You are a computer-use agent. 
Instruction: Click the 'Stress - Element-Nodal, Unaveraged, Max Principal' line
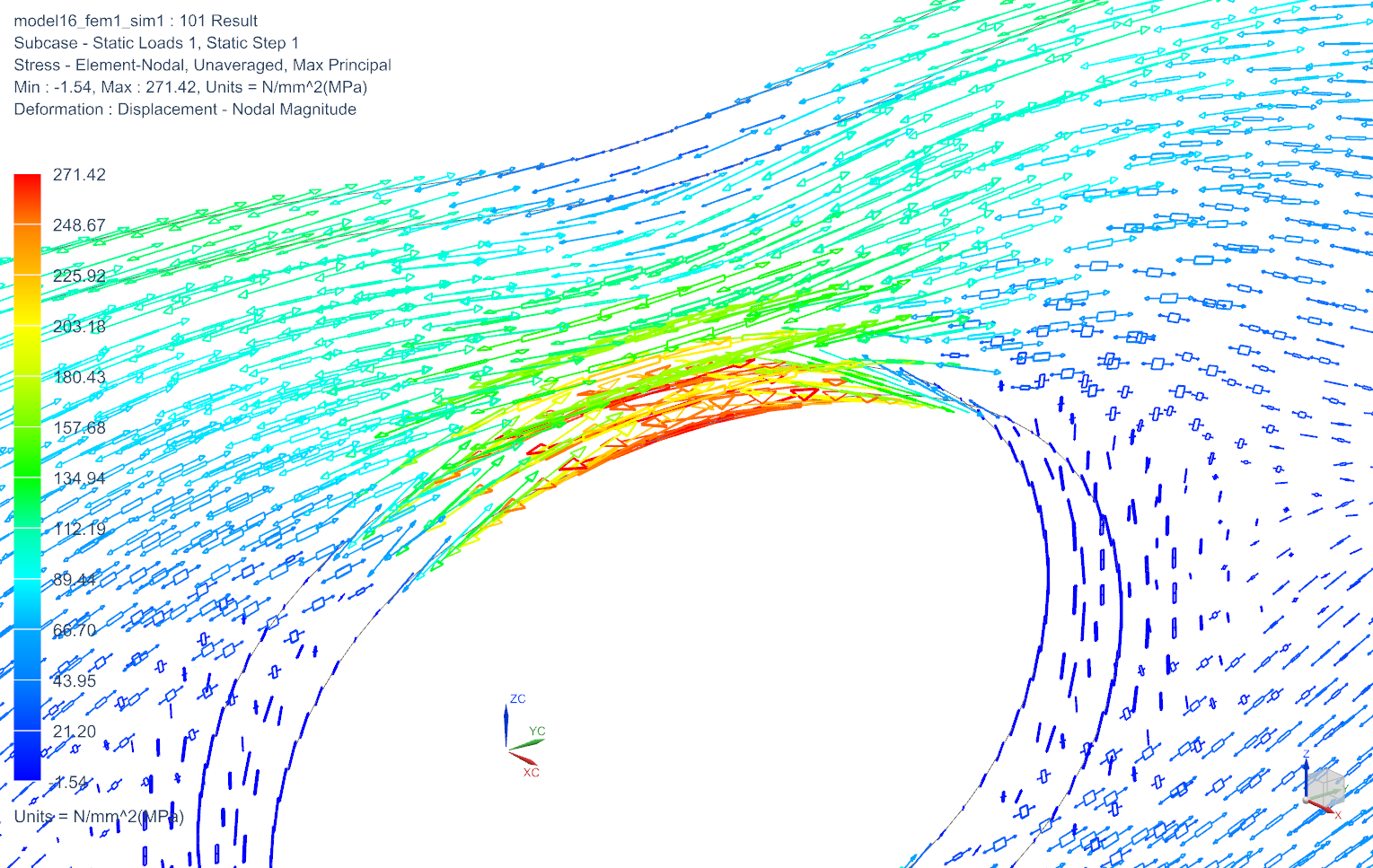[x=203, y=65]
